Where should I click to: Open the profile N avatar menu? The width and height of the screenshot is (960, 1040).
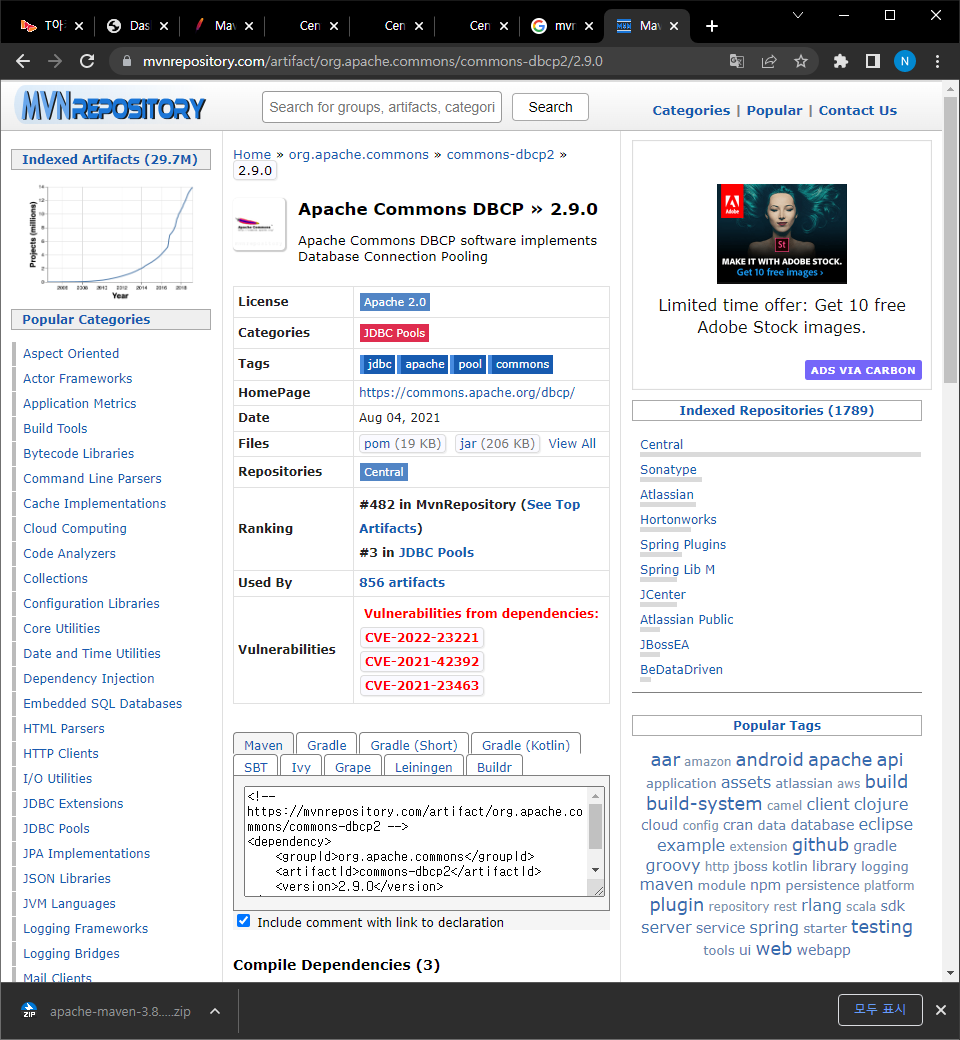pos(905,62)
